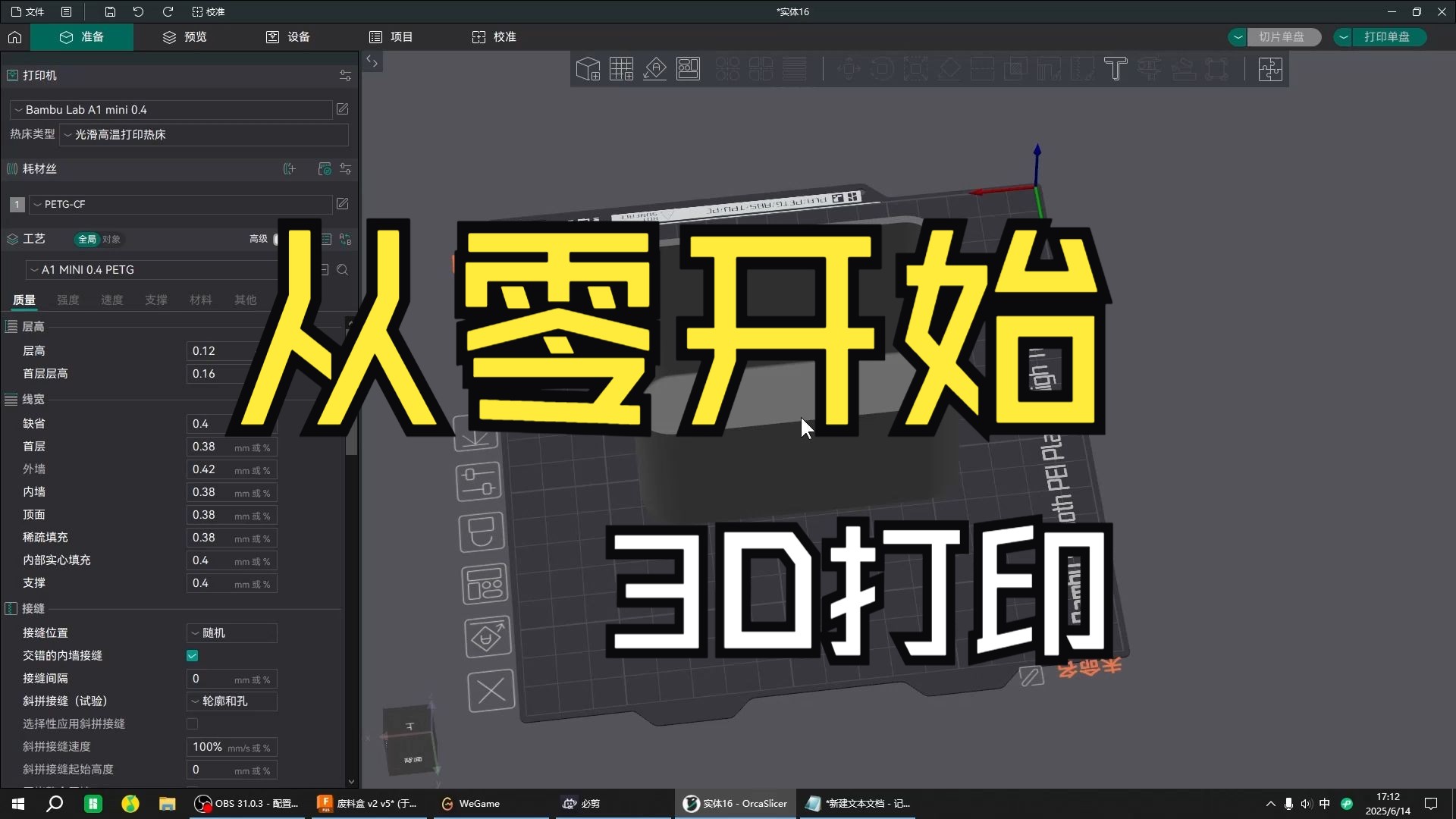Click the 打印单盘 button
Screen dimensions: 1456x819
pyautogui.click(x=1390, y=36)
